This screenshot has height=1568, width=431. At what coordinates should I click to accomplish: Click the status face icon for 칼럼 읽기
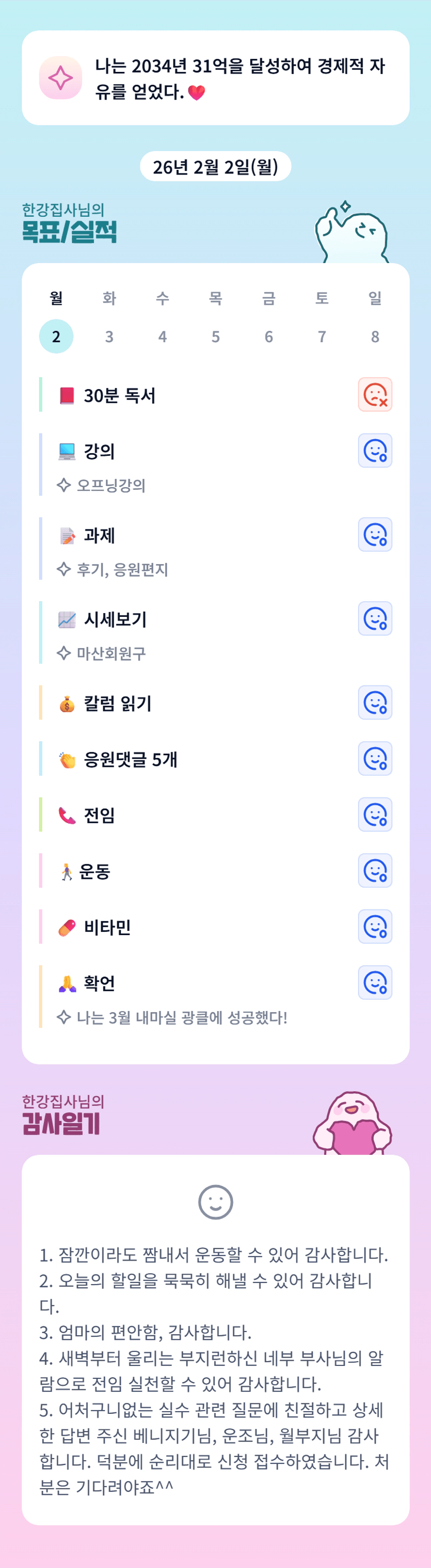coord(375,702)
